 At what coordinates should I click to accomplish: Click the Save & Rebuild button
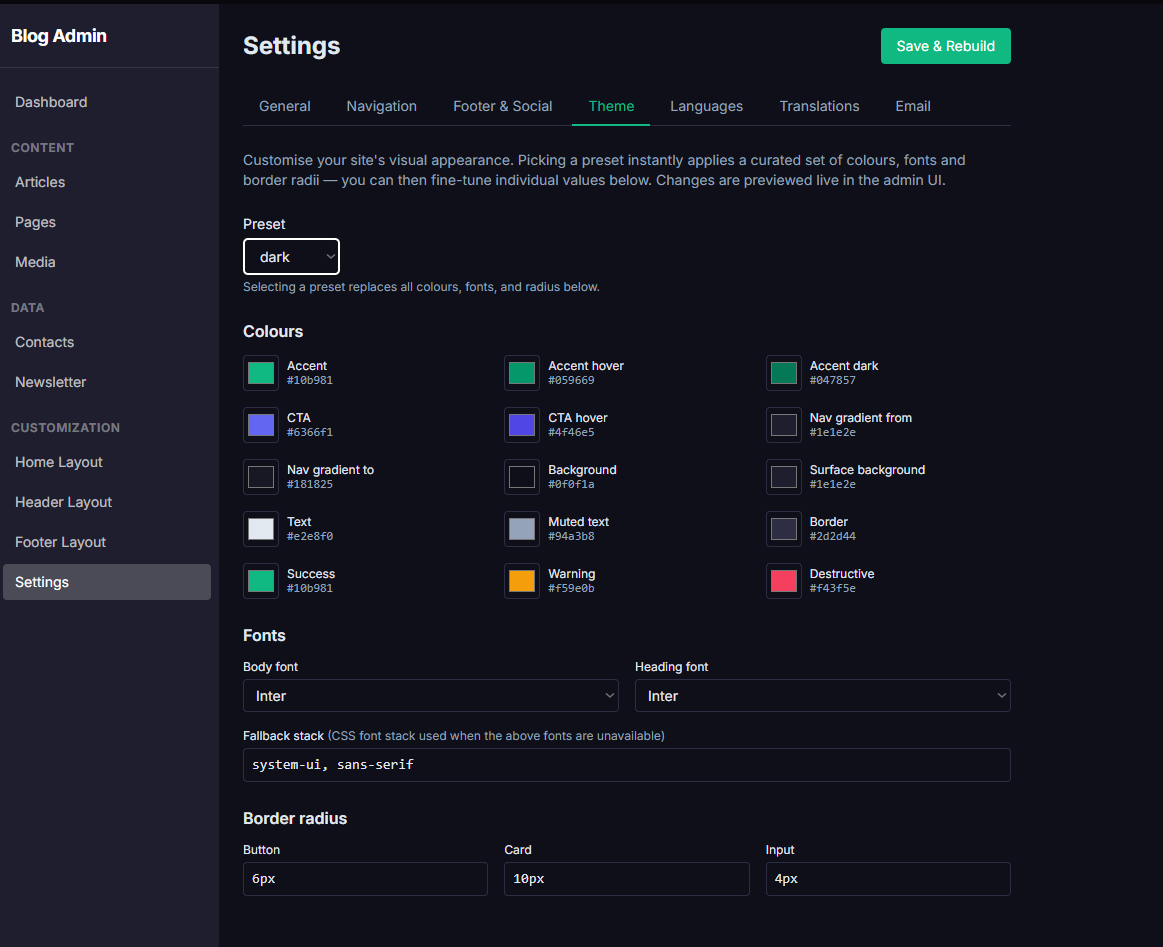[945, 46]
